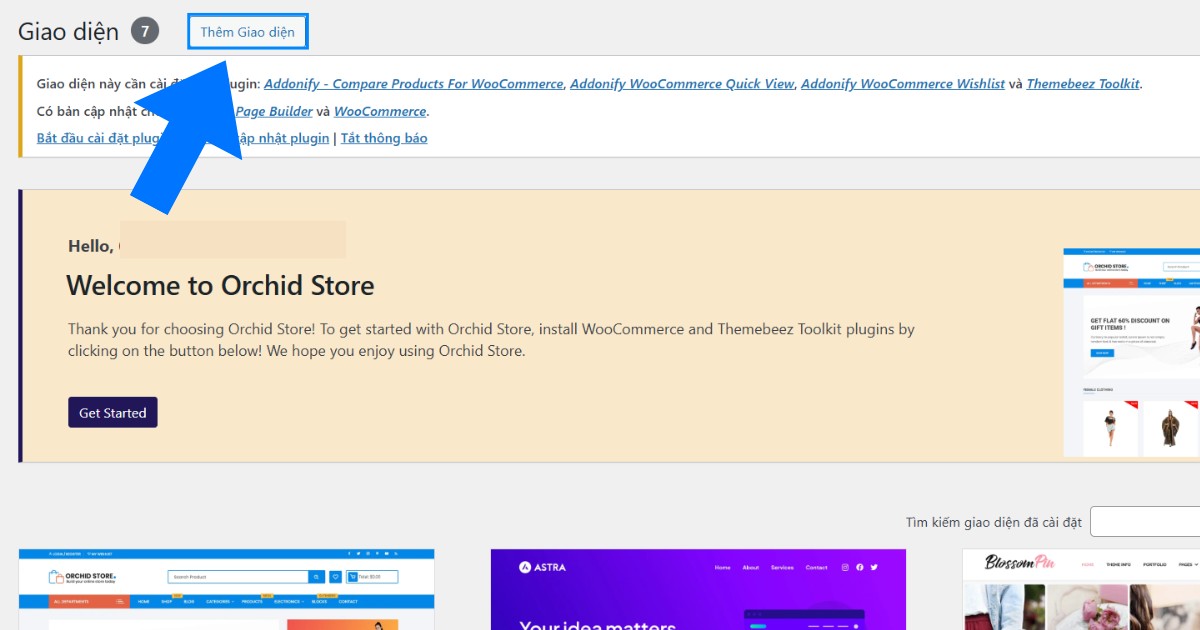Screen dimensions: 1200x630
Task: Open the Themebeez Toolkit plugin link
Action: (1082, 84)
